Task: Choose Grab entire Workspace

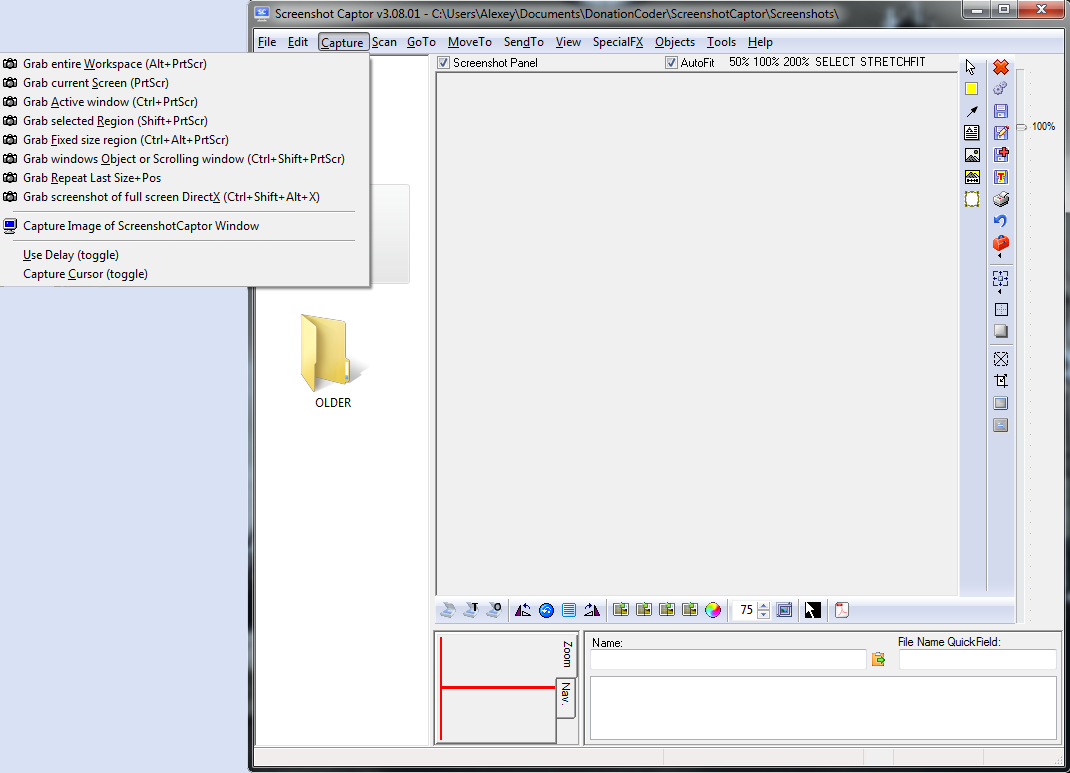Action: [115, 63]
